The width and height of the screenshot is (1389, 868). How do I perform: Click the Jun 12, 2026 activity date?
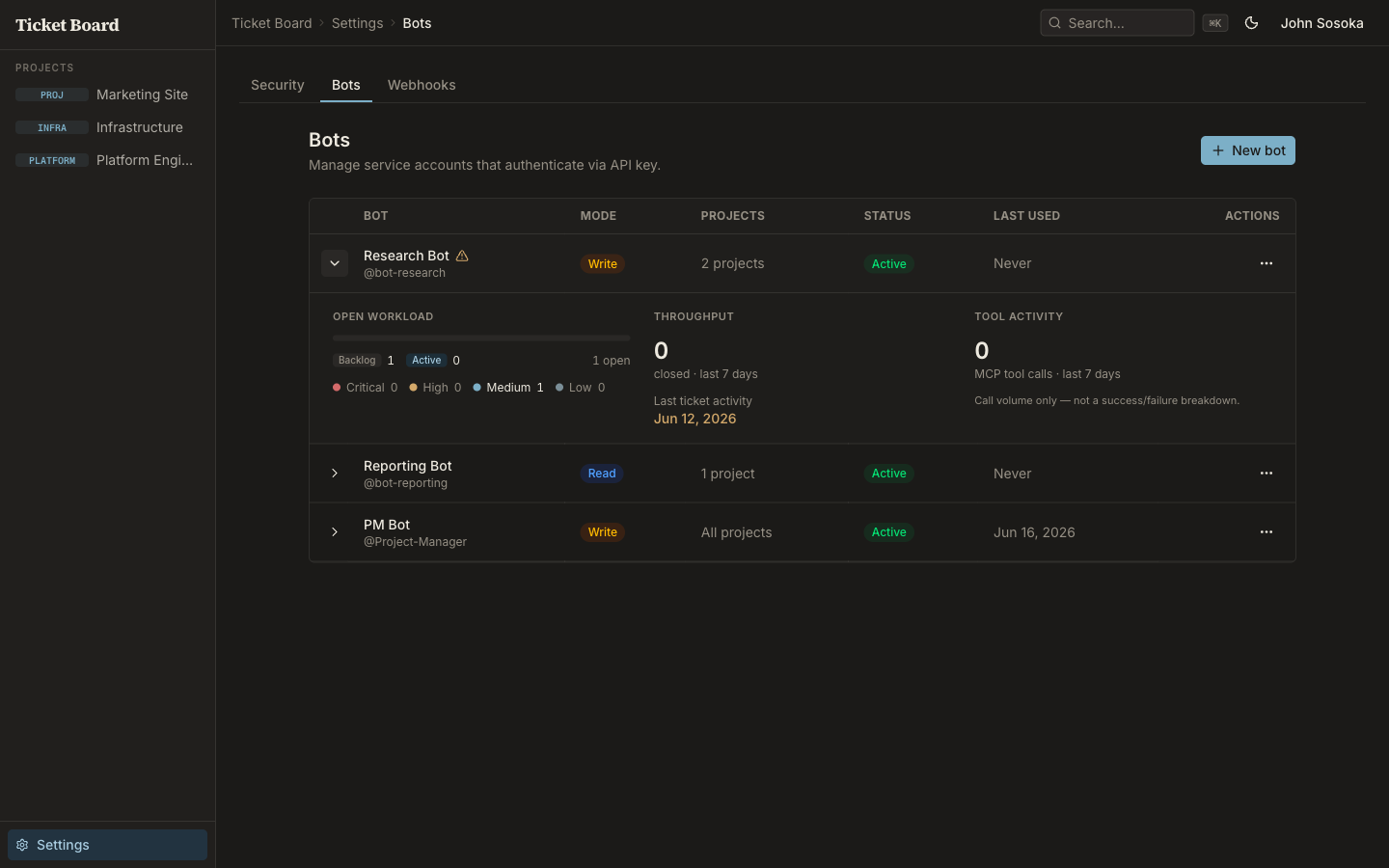coord(694,419)
